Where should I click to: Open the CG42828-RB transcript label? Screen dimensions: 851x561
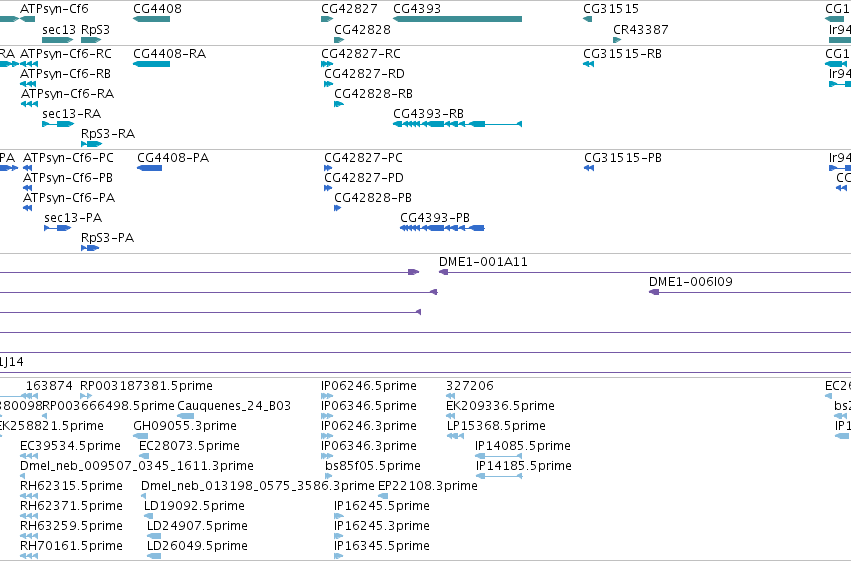pos(373,94)
